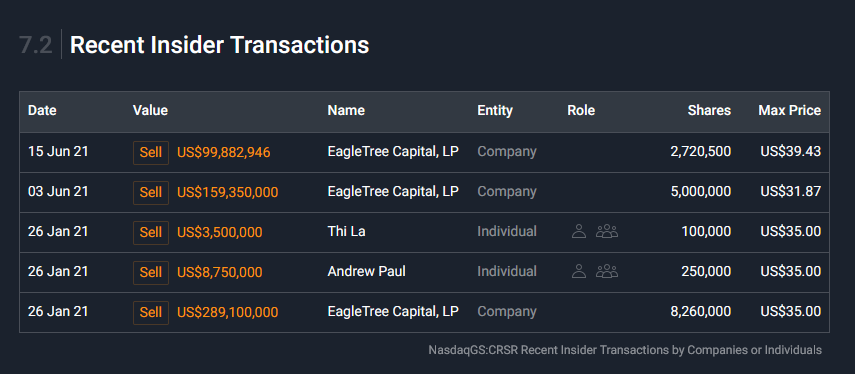Select the Shares column header
Screen dimensions: 855x374
coord(709,111)
